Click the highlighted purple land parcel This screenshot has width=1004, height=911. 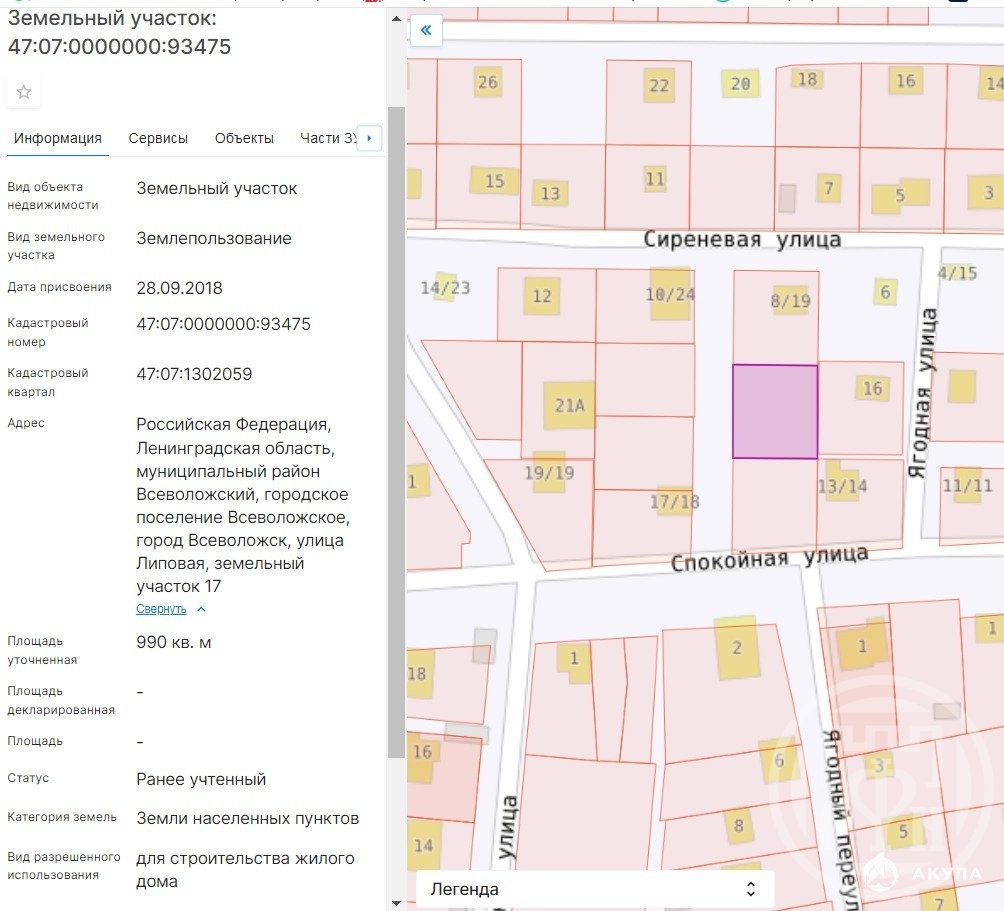pos(774,411)
